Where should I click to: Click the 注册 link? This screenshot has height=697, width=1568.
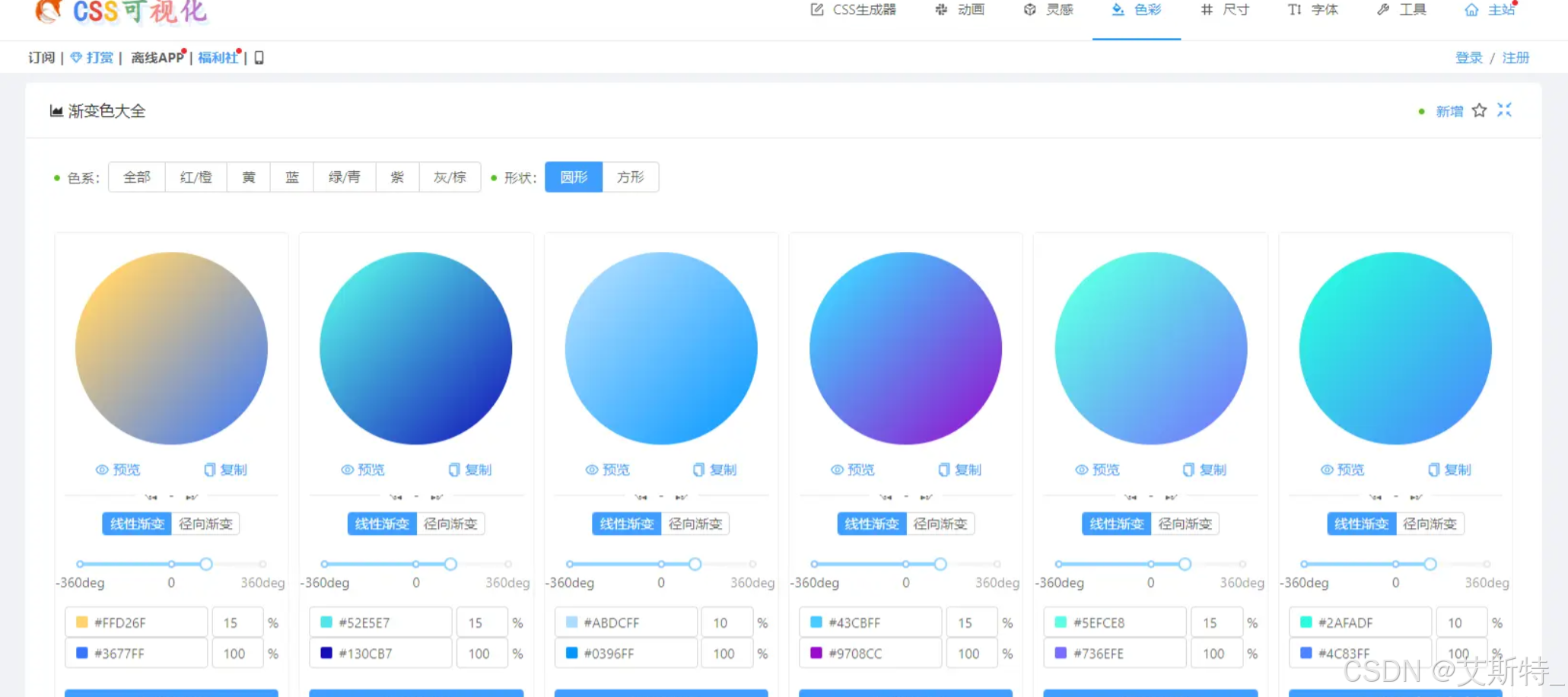[x=1516, y=58]
